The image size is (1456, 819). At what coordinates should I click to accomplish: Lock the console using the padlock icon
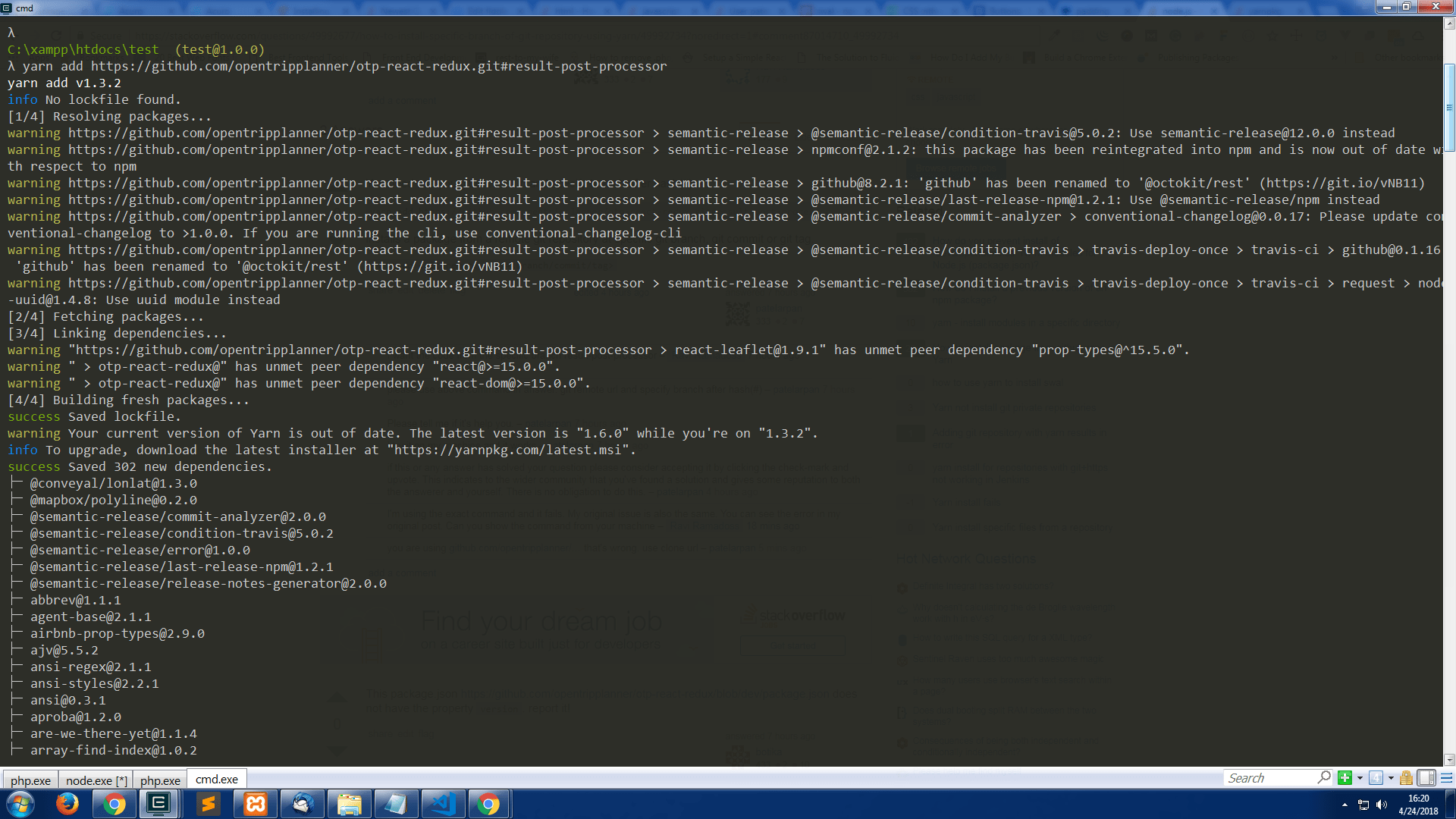click(x=1406, y=778)
